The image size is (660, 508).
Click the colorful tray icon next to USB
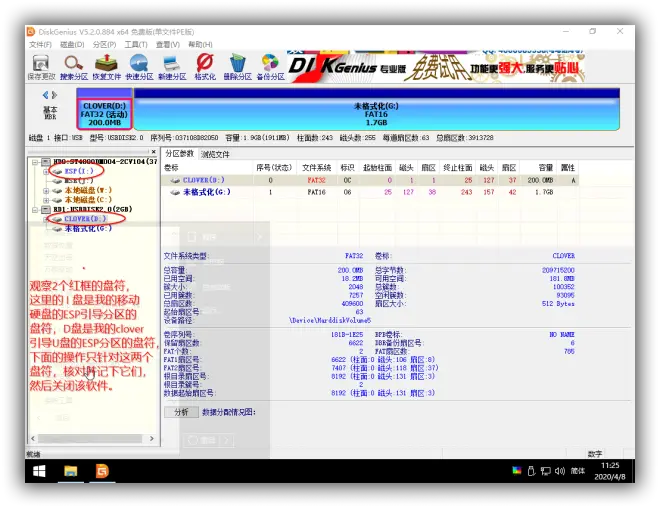pos(517,470)
